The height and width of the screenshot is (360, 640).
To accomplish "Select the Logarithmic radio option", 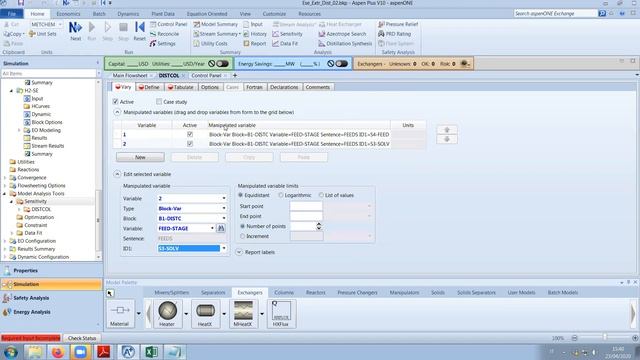I will pyautogui.click(x=281, y=195).
